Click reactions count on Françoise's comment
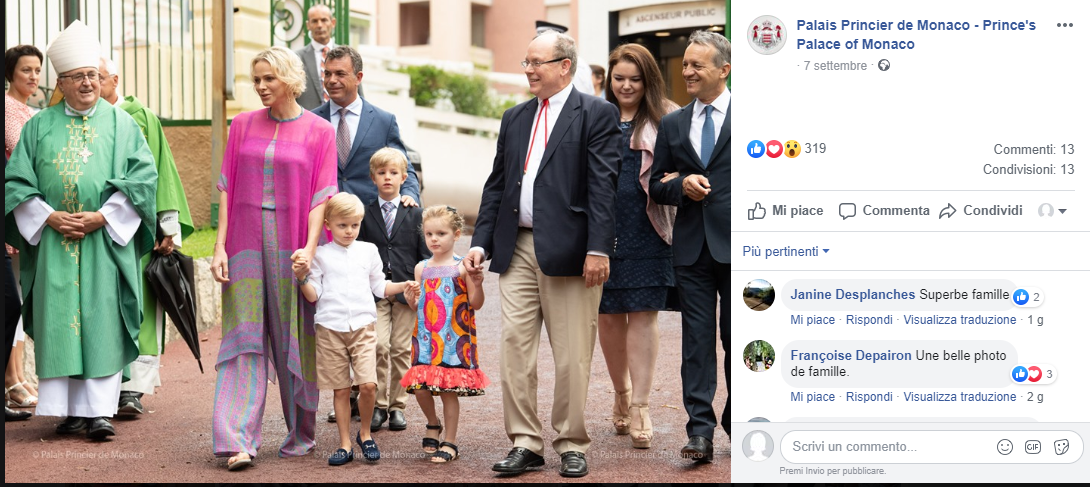The image size is (1090, 487). (1034, 374)
